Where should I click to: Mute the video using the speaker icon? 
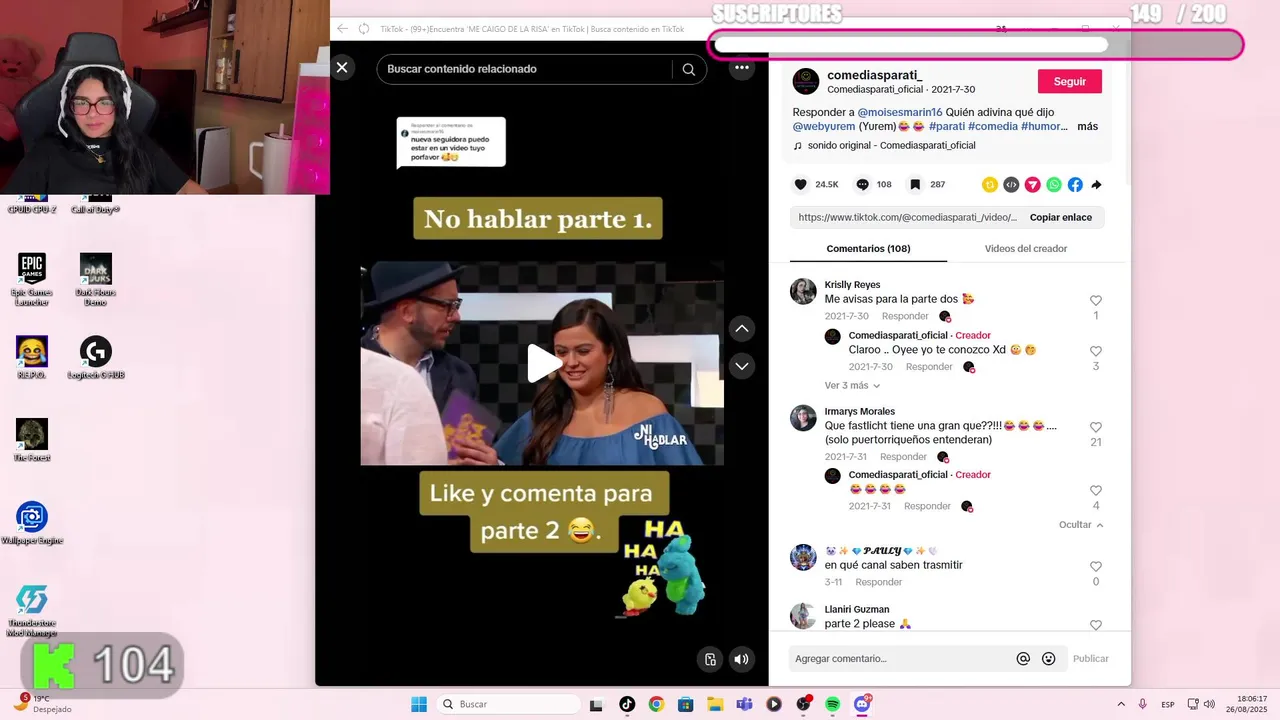tap(741, 659)
